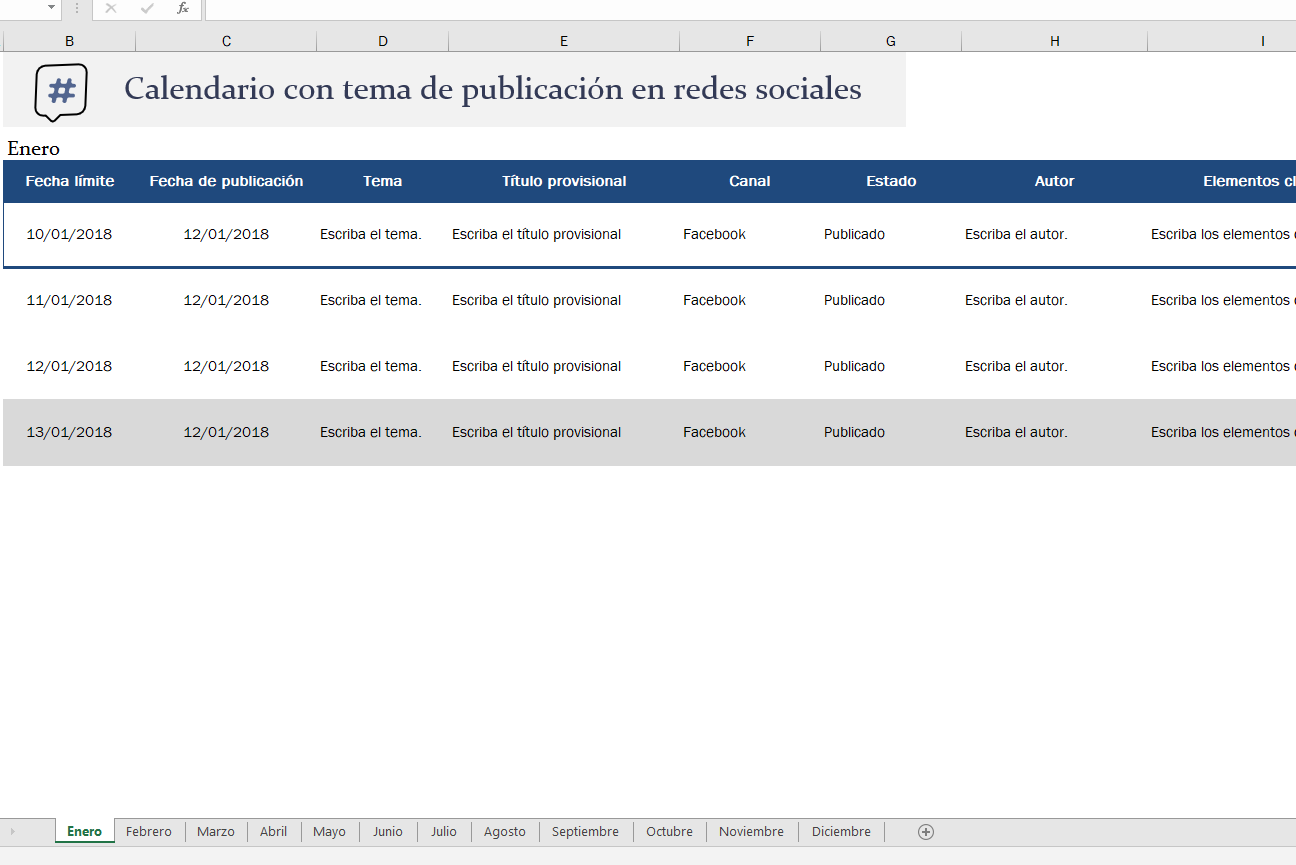Image resolution: width=1296 pixels, height=865 pixels.
Task: Open the Agosto tab
Action: coord(504,831)
